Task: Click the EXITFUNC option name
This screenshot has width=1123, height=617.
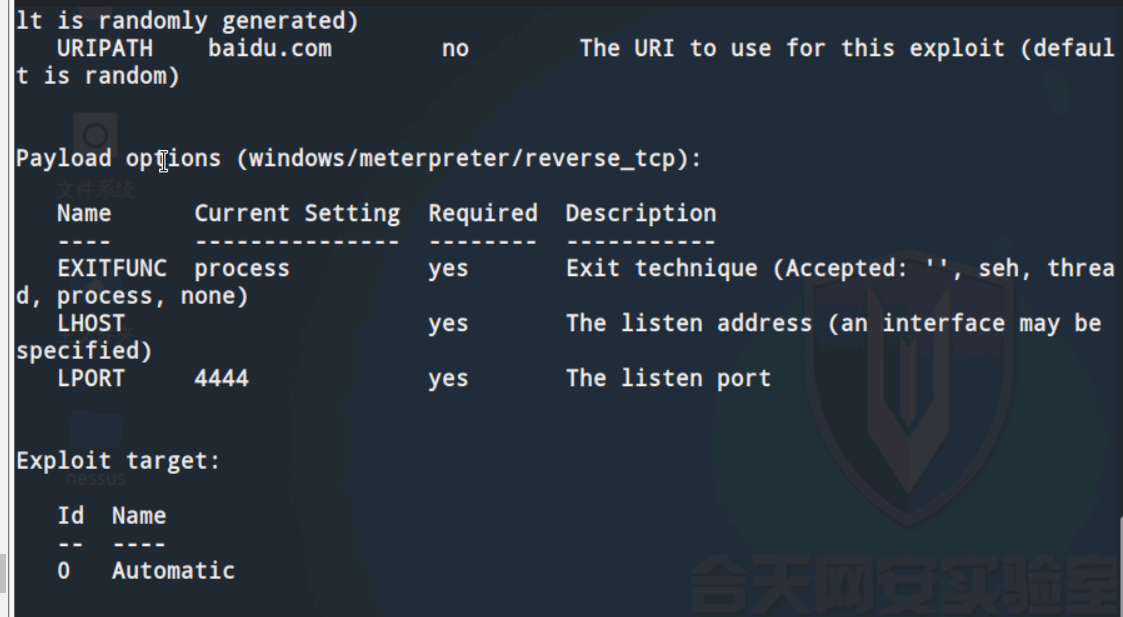Action: [111, 268]
